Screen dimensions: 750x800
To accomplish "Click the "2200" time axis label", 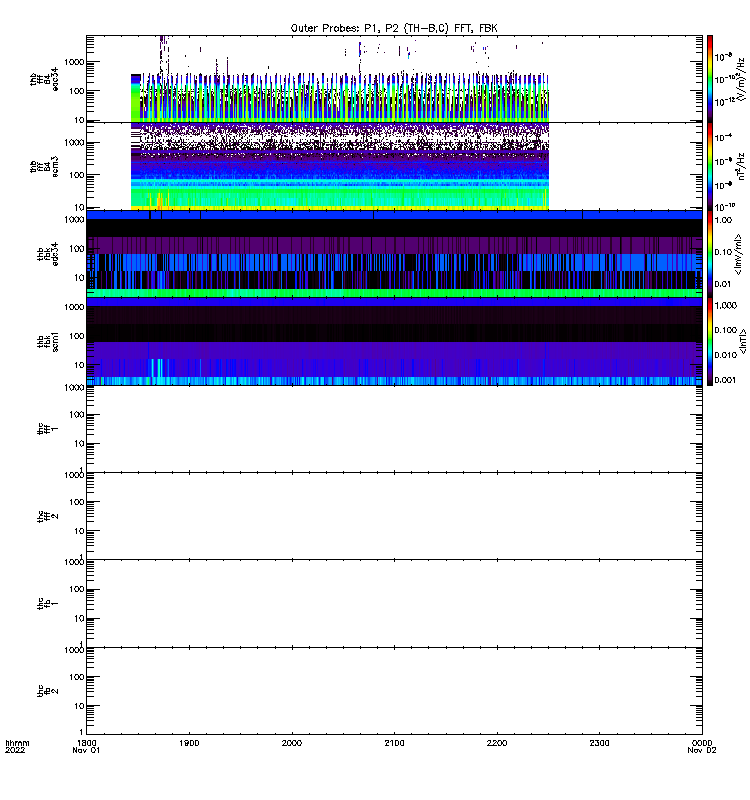I will [497, 743].
